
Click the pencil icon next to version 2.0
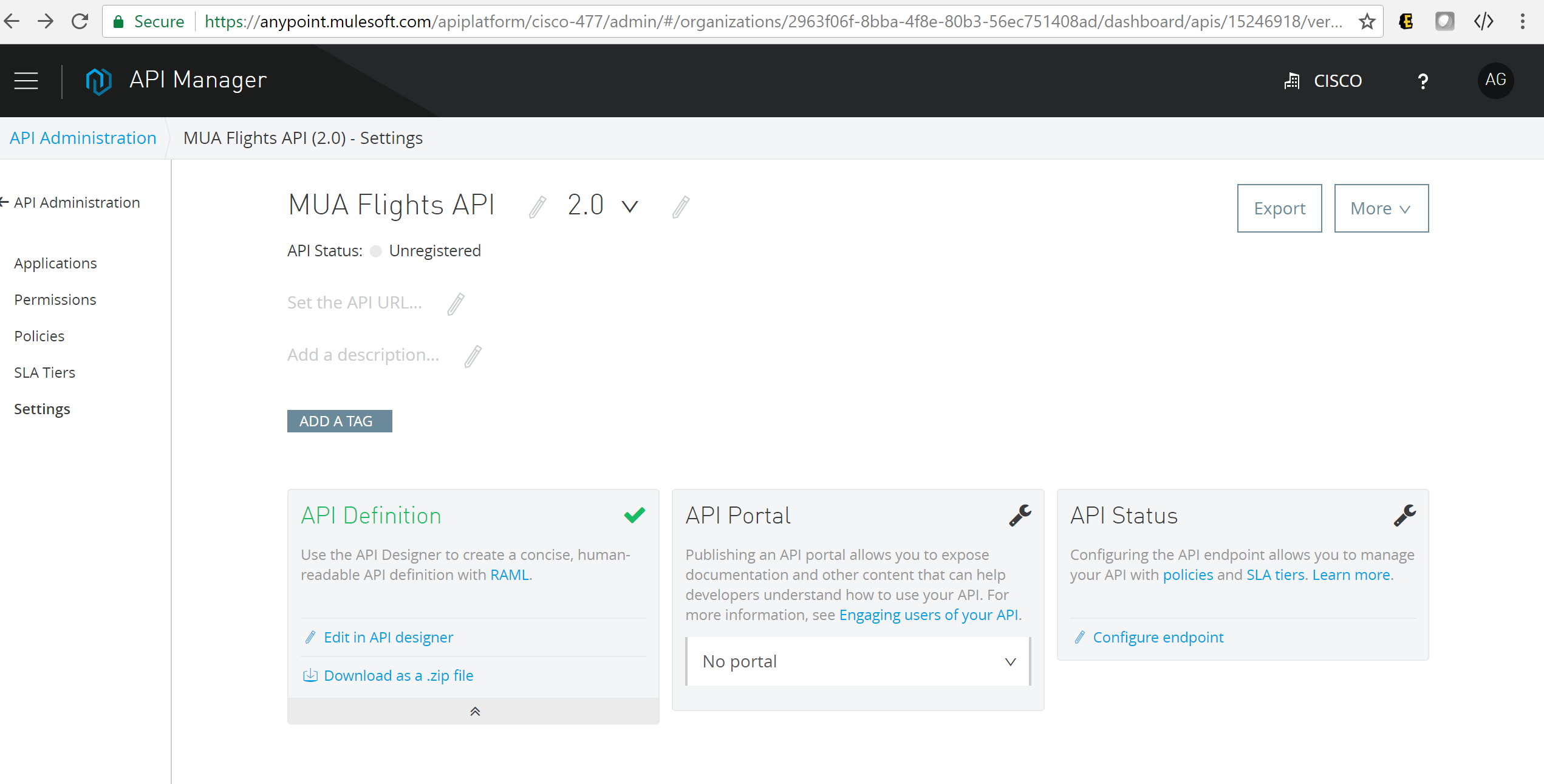[681, 206]
